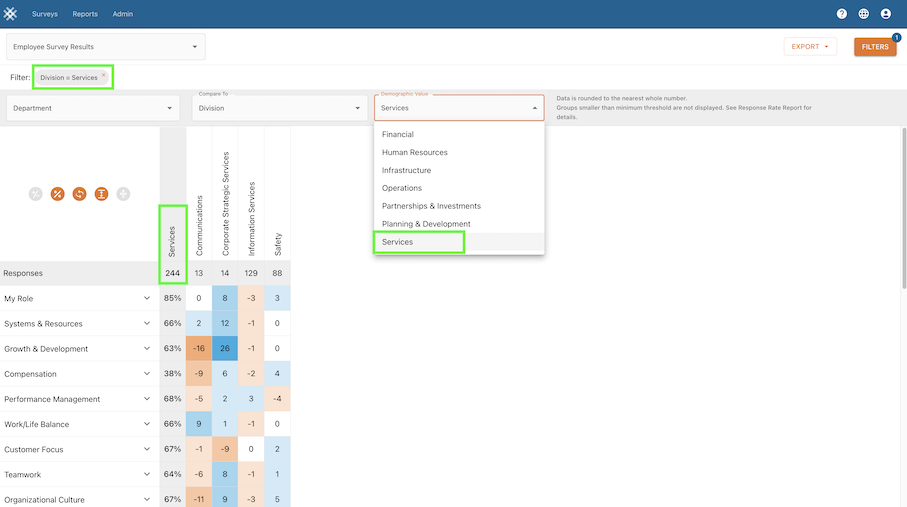
Task: Open the Employee Survey Results dropdown
Action: point(105,47)
